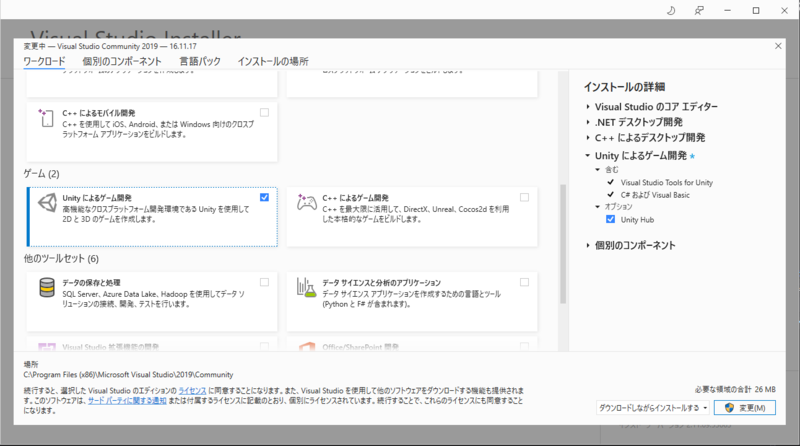Uncheck the Unity Hub option
This screenshot has height=446, width=800.
pyautogui.click(x=610, y=219)
